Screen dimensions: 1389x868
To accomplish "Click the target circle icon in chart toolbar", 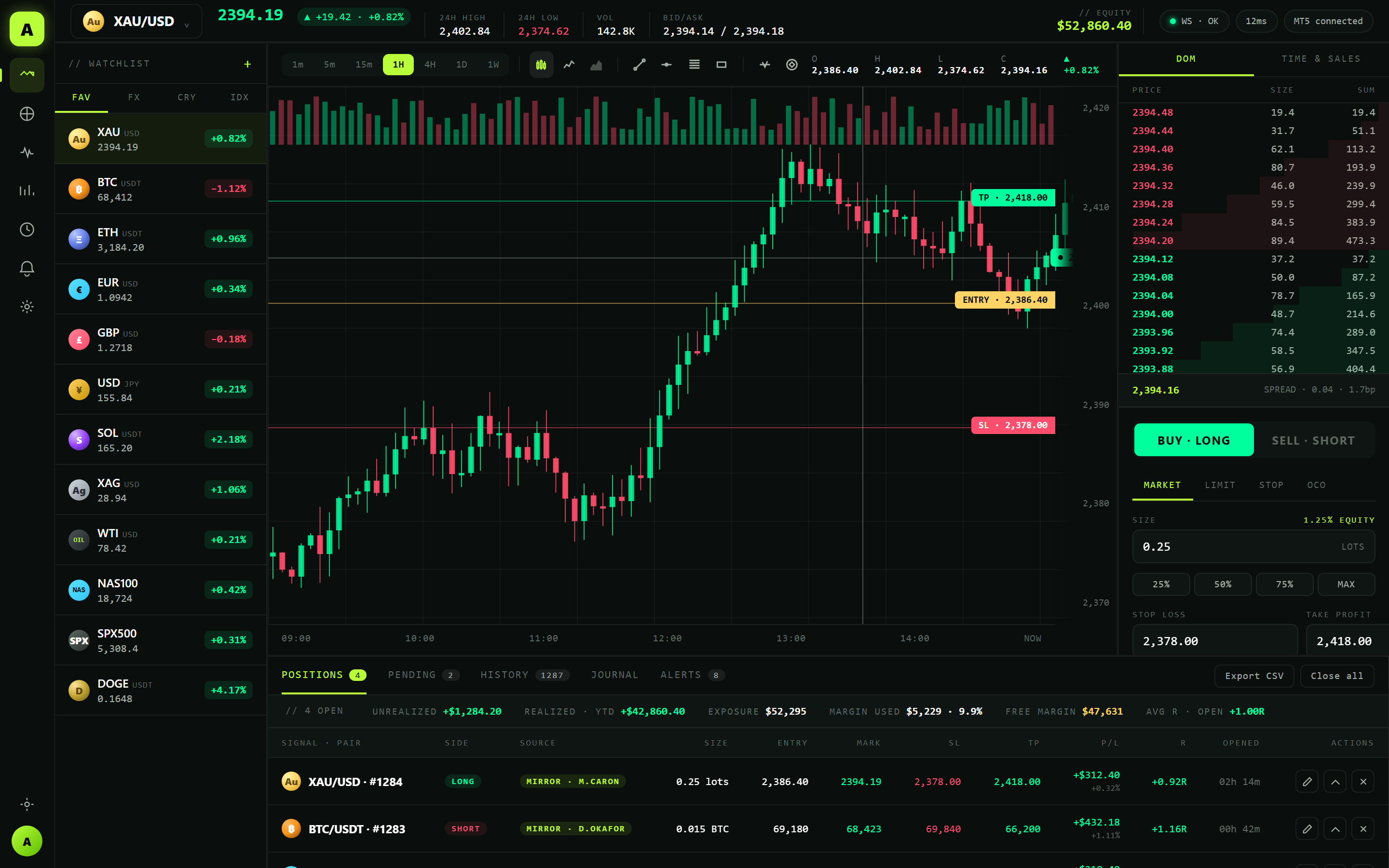I will [x=792, y=65].
